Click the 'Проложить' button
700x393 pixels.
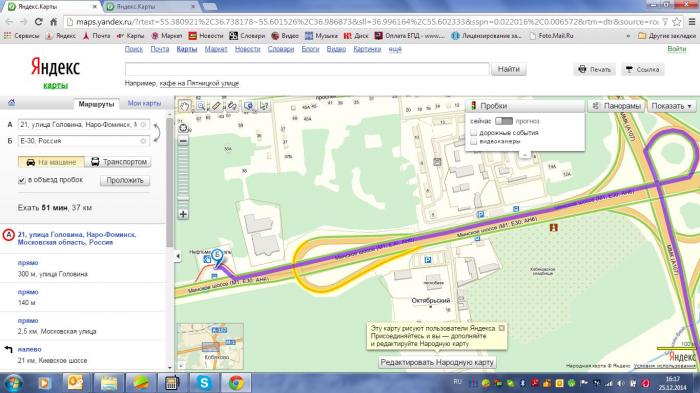125,180
